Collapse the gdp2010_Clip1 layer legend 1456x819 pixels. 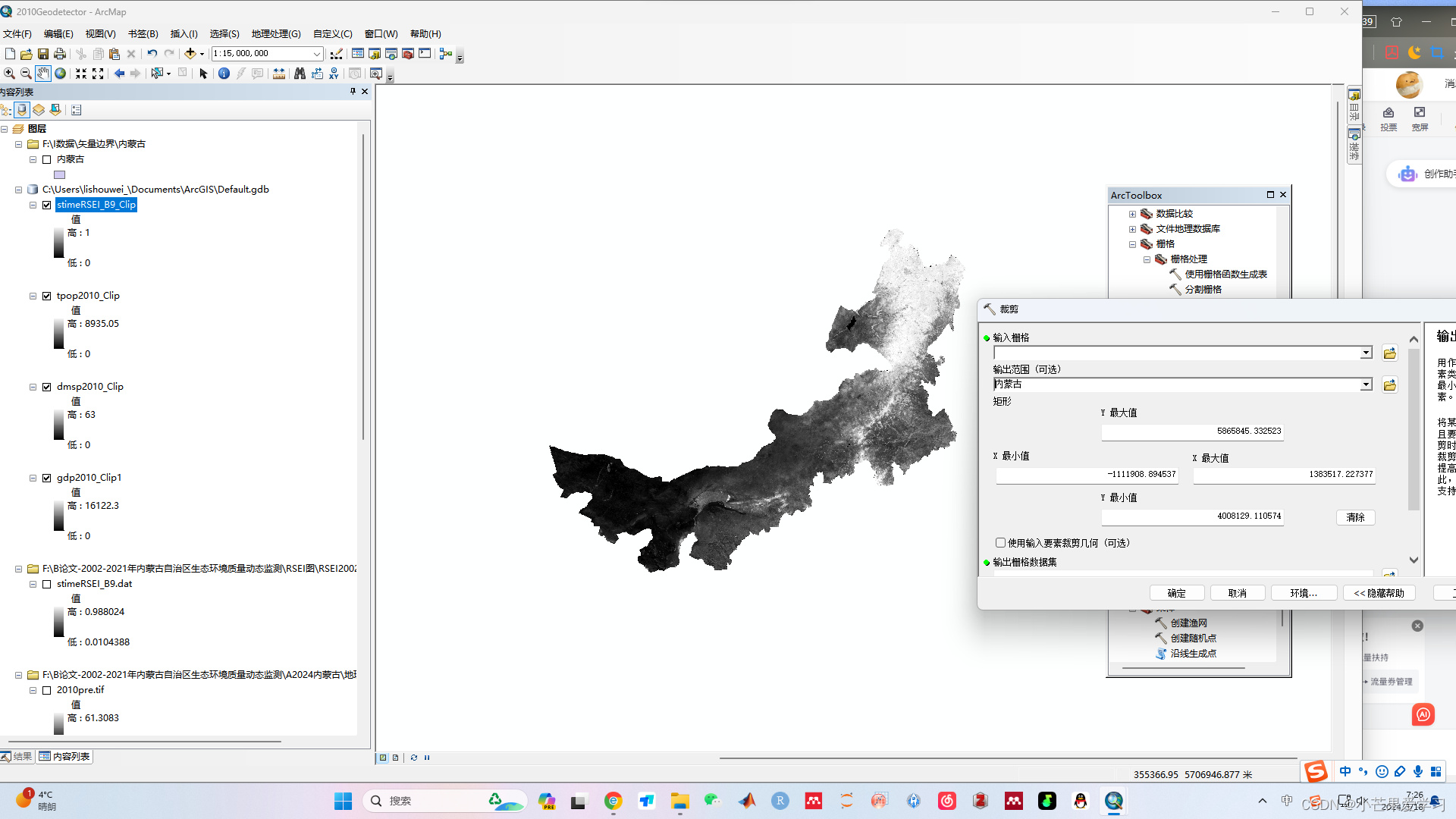33,478
